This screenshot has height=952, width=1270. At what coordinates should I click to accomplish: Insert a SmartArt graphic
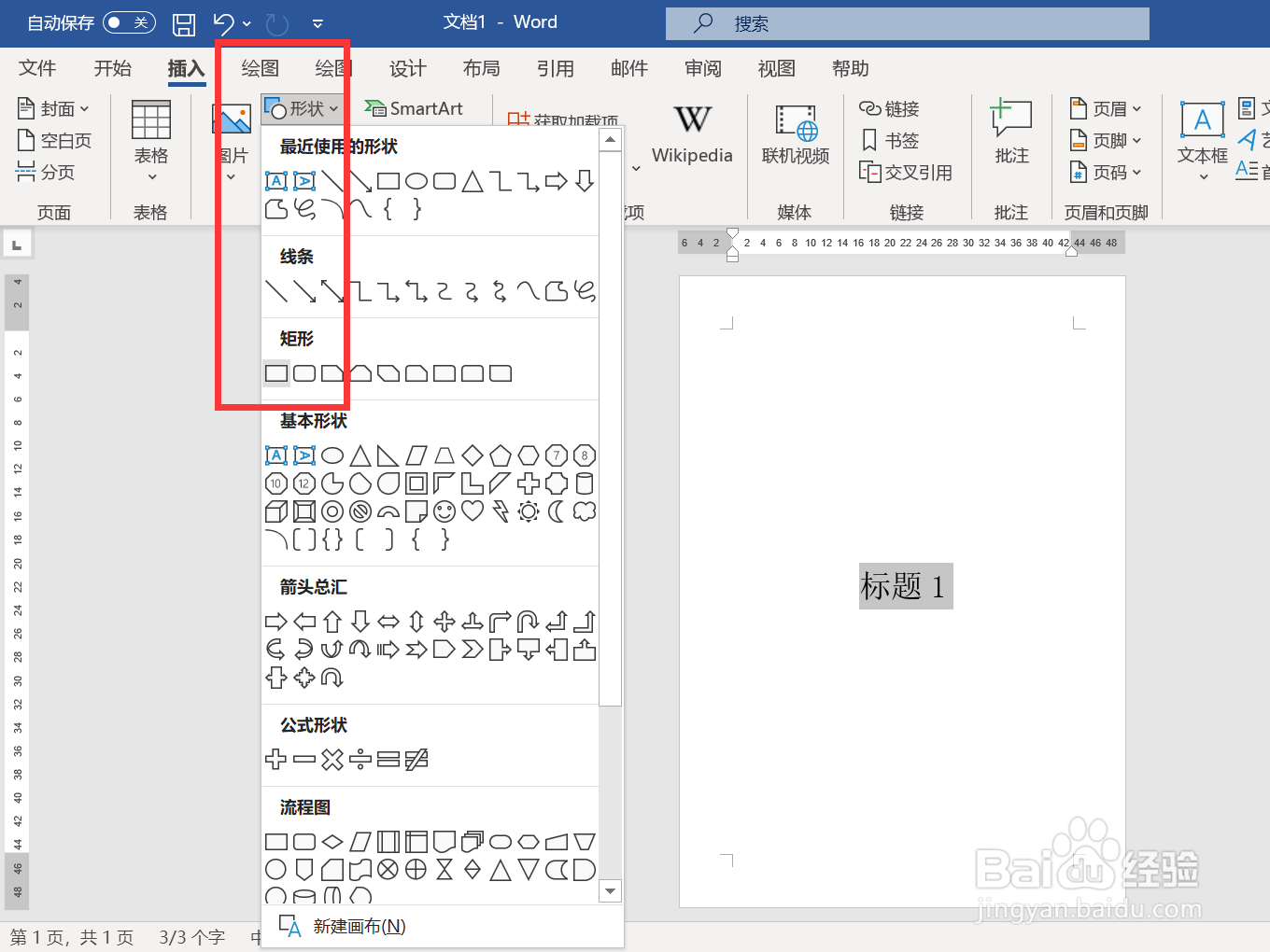414,108
